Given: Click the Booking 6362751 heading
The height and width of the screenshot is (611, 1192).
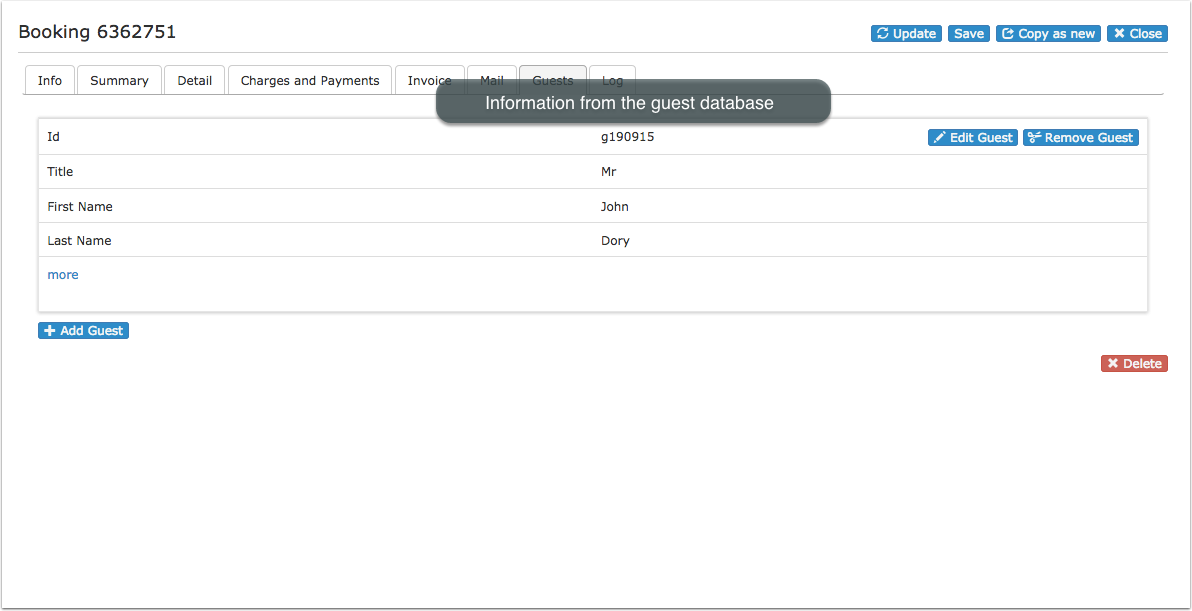Looking at the screenshot, I should 97,32.
